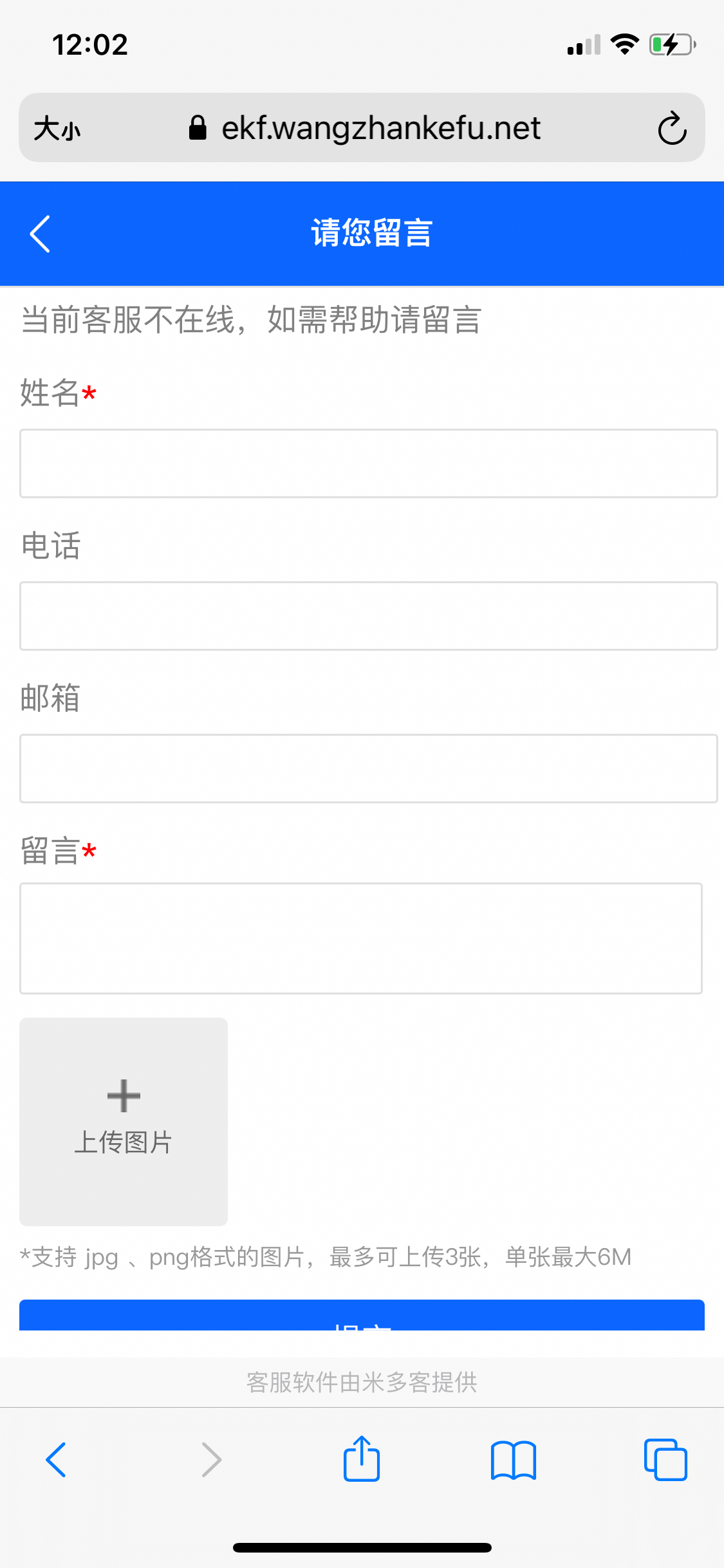Viewport: 724px width, 1568px height.
Task: Tap the ekf.wangzhankefu.net address bar
Action: click(x=381, y=128)
